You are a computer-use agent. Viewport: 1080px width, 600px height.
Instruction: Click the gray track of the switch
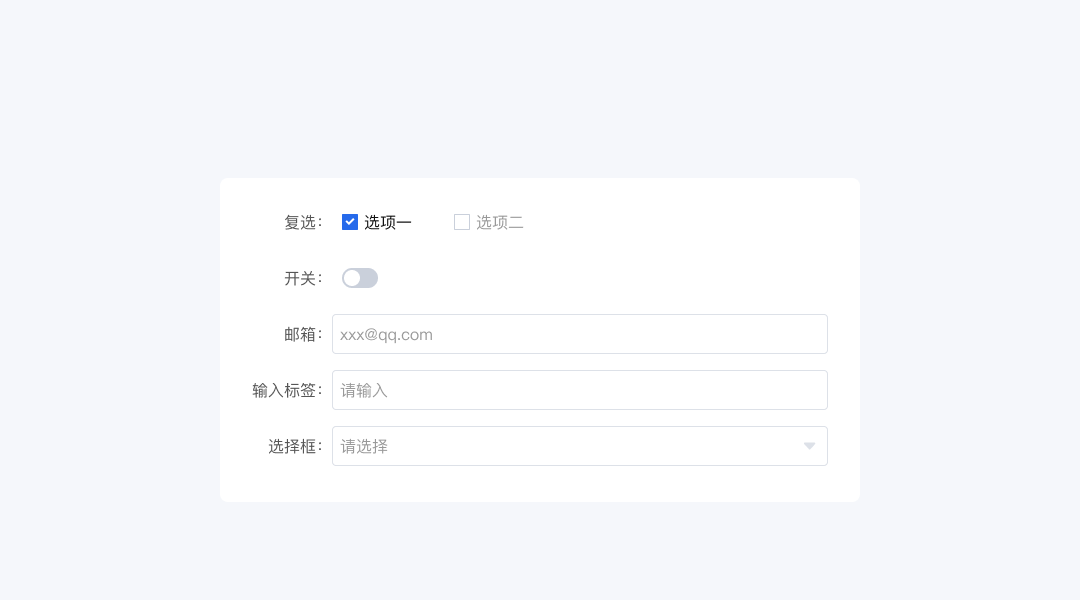(369, 278)
